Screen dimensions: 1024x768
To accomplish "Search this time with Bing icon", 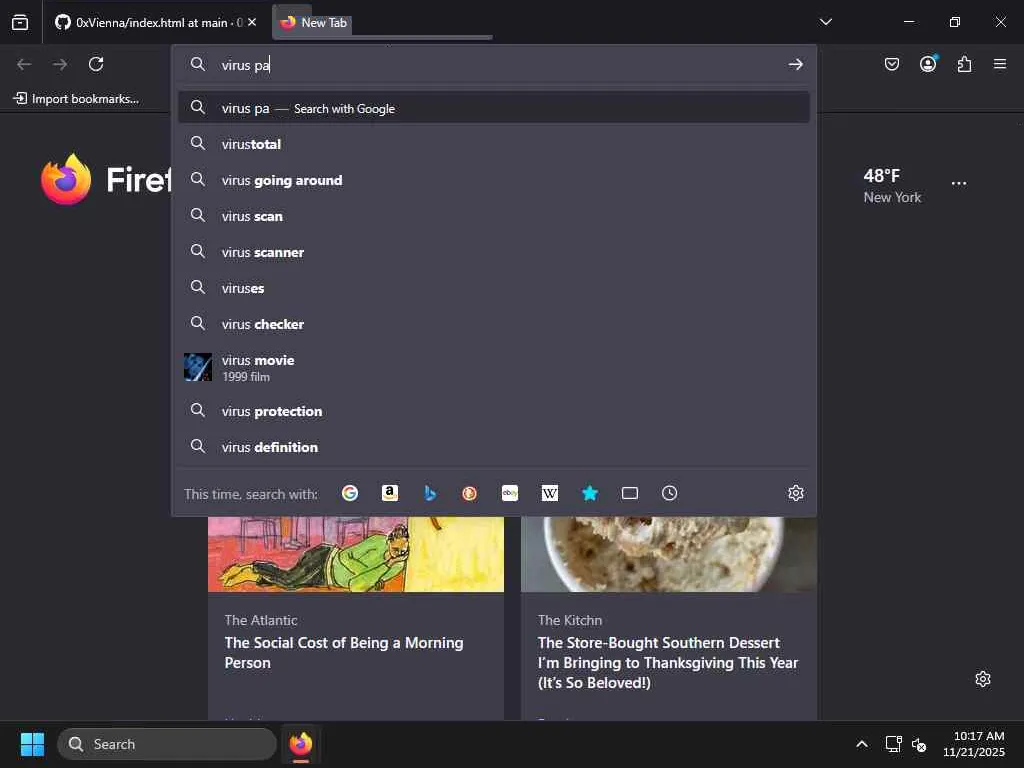I will point(430,493).
